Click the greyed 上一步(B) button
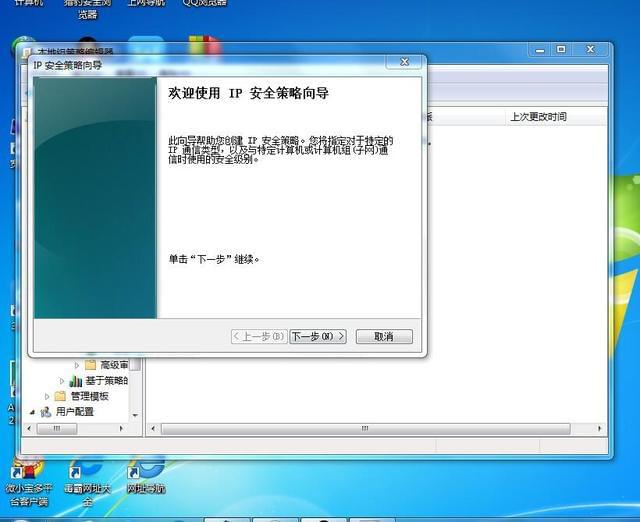The image size is (640, 522). point(259,336)
